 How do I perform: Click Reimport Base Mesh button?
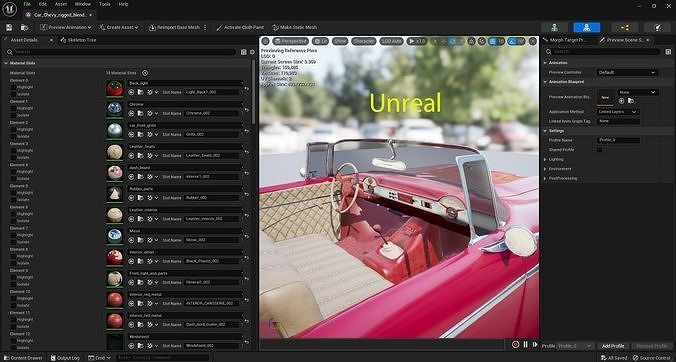click(174, 27)
